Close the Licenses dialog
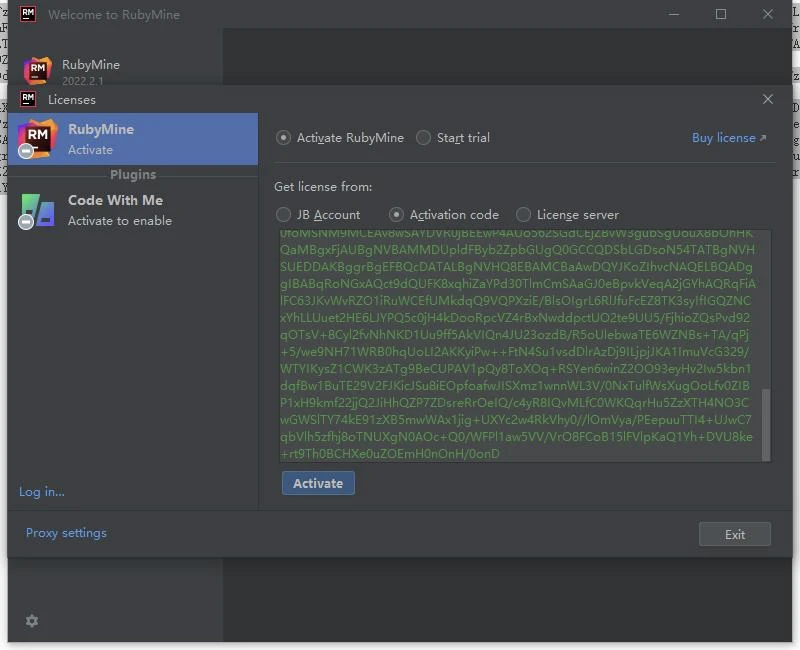Viewport: 800px width, 650px height. (768, 99)
